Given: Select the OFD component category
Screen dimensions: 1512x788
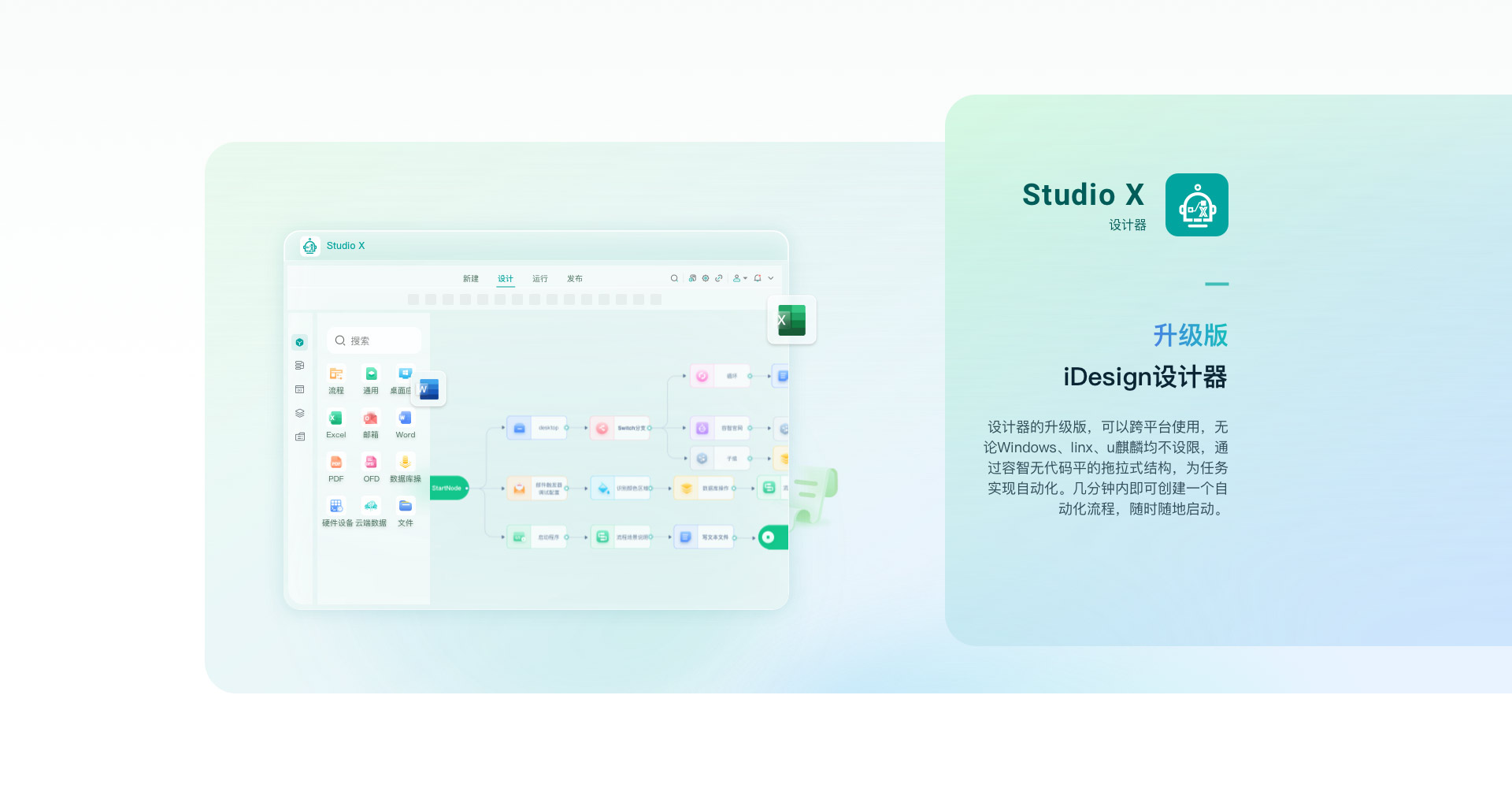Looking at the screenshot, I should tap(371, 468).
